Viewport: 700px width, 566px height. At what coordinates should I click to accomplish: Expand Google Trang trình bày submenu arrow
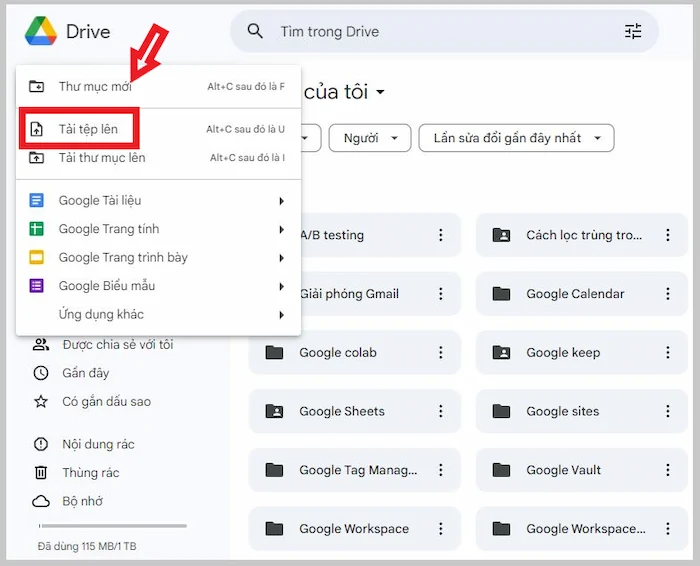tap(282, 258)
